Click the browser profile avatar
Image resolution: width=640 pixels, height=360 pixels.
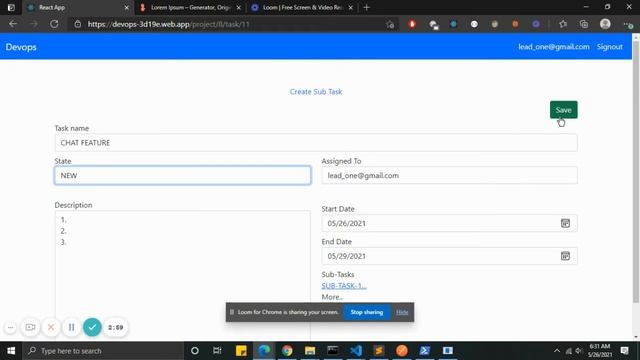pos(605,24)
